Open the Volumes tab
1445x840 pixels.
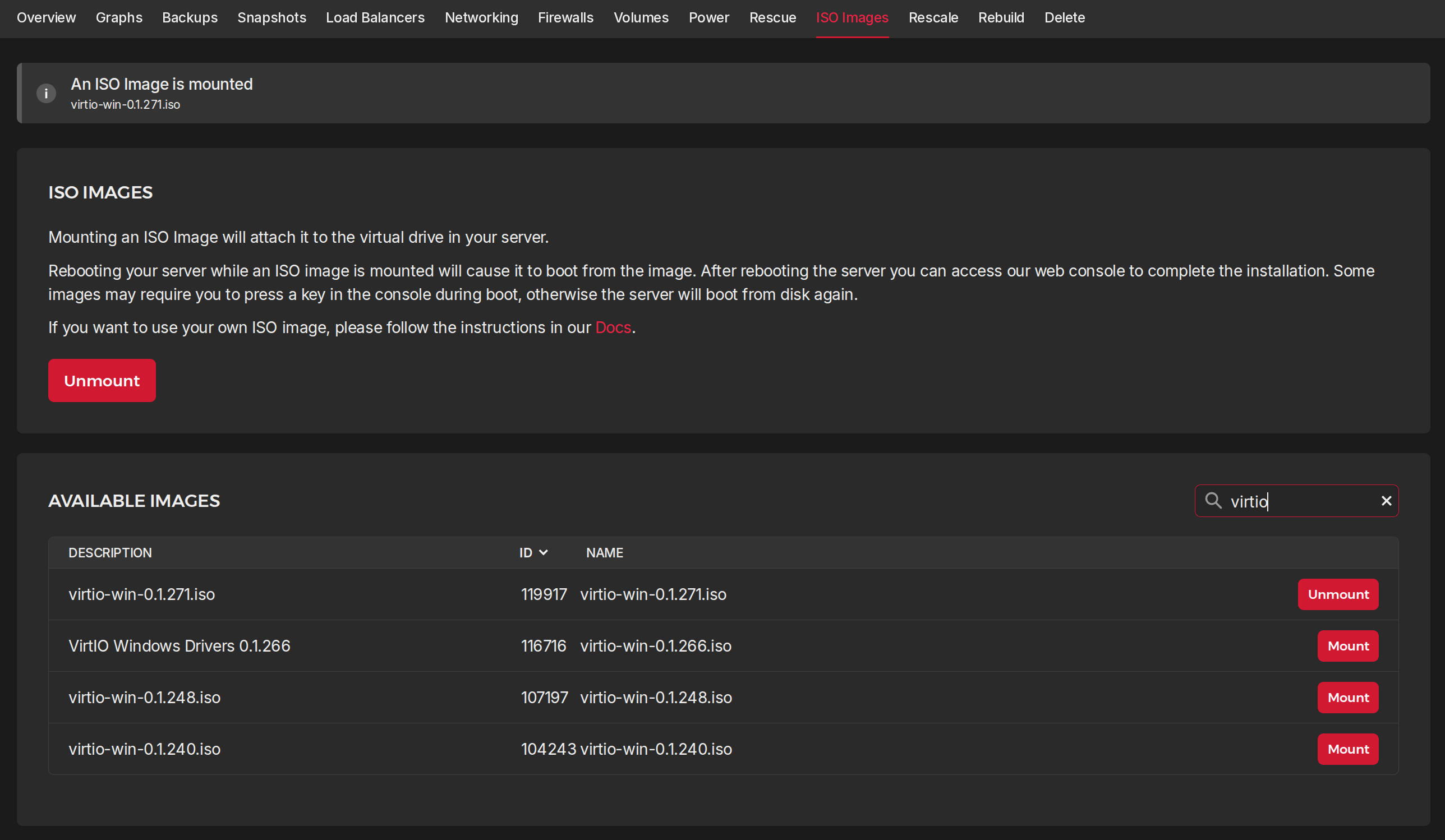click(641, 18)
